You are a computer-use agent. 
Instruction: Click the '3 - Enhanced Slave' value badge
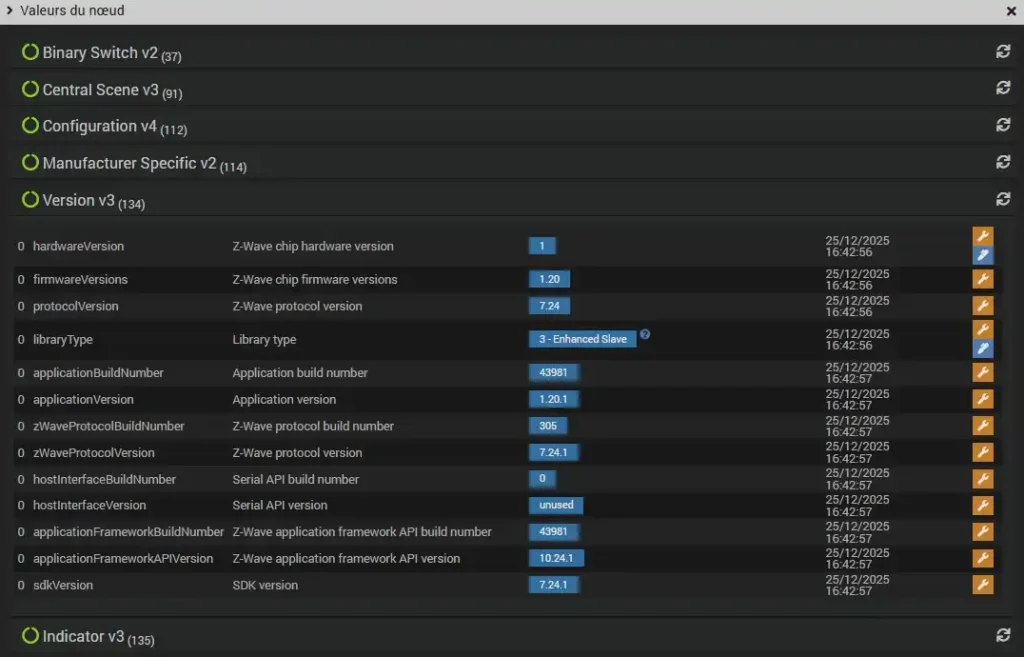(x=582, y=339)
